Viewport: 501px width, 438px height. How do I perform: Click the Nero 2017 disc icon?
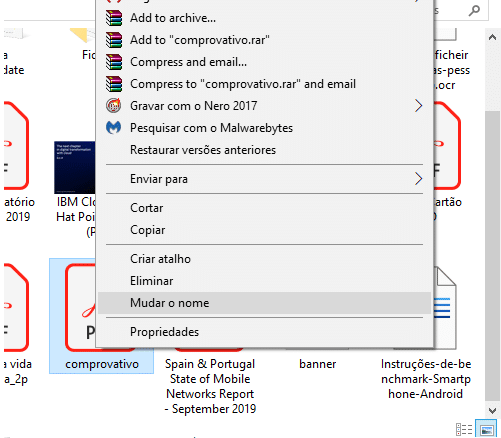(x=114, y=106)
